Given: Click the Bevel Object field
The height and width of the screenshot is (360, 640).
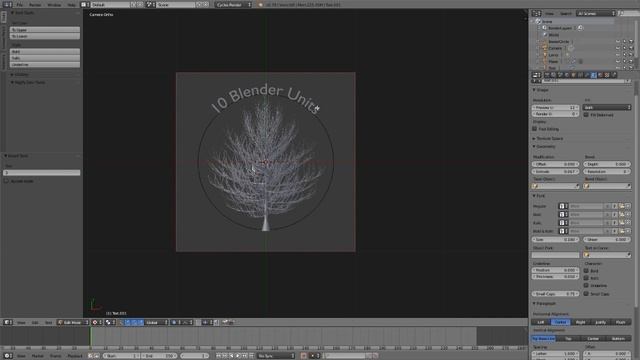Looking at the screenshot, I should tap(607, 186).
